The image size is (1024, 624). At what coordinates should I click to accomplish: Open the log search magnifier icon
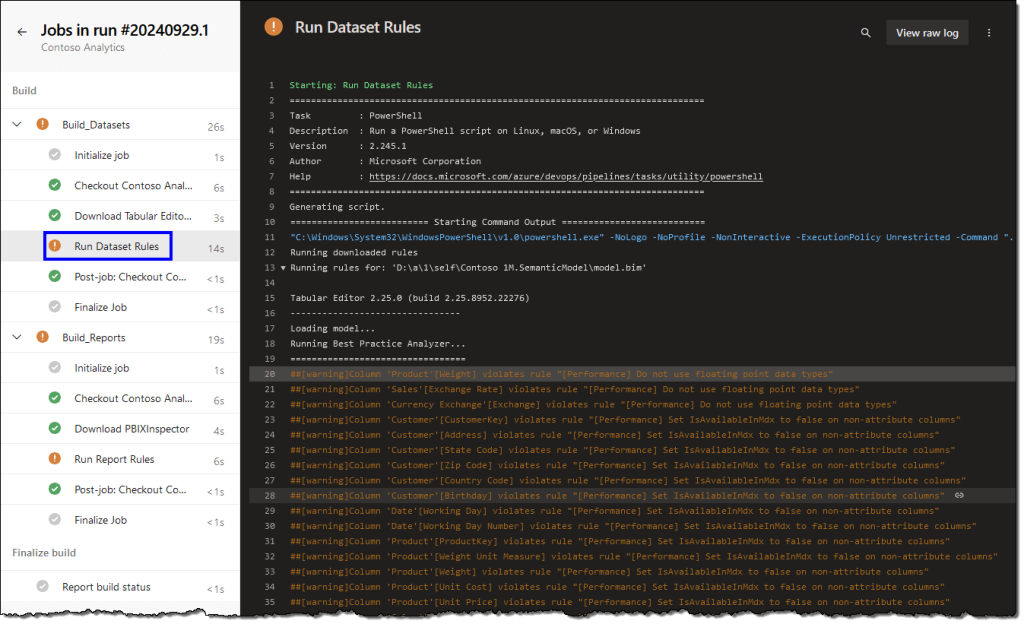pyautogui.click(x=865, y=33)
